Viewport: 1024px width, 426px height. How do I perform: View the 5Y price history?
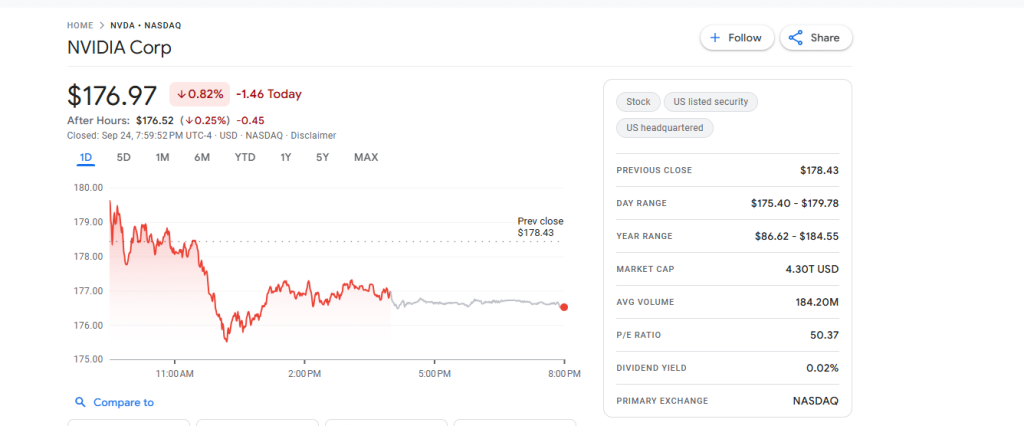[322, 157]
